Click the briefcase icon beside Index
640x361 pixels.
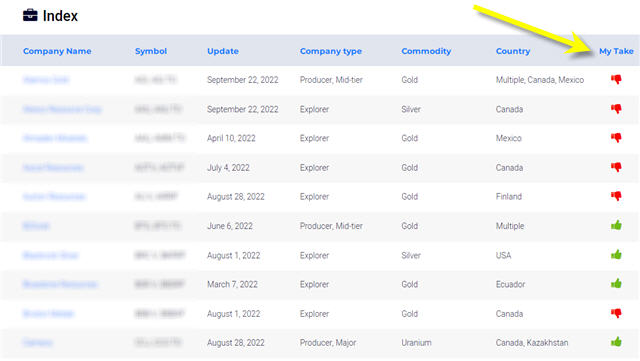[x=30, y=16]
